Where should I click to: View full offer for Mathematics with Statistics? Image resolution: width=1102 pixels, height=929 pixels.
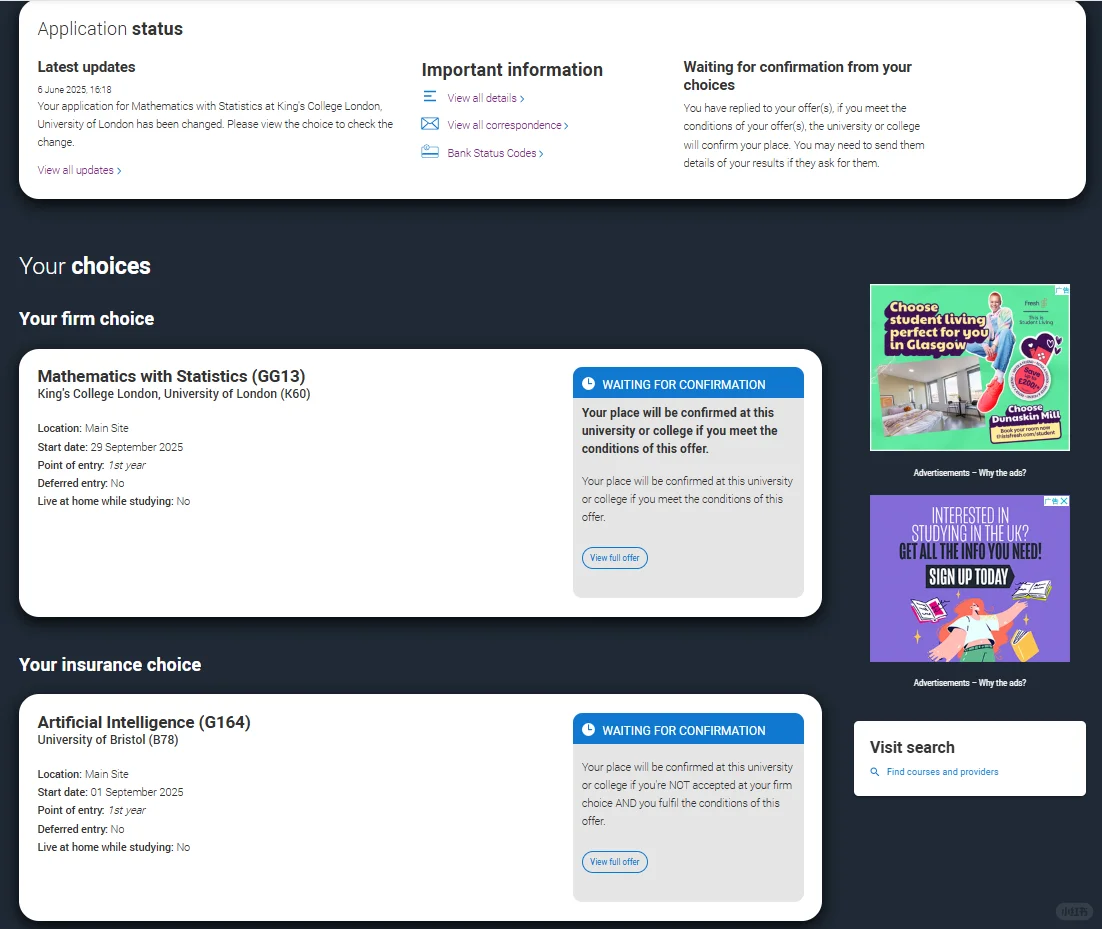pos(614,558)
